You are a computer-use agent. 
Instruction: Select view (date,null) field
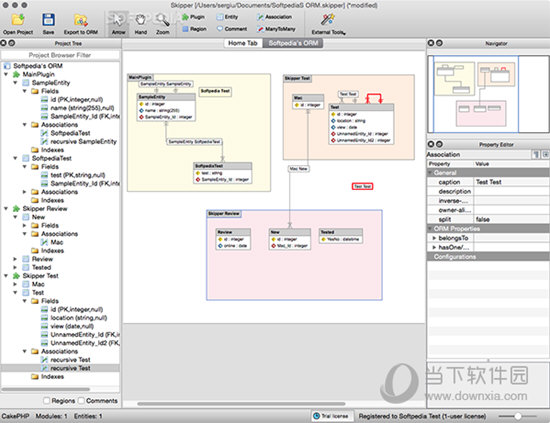72,326
